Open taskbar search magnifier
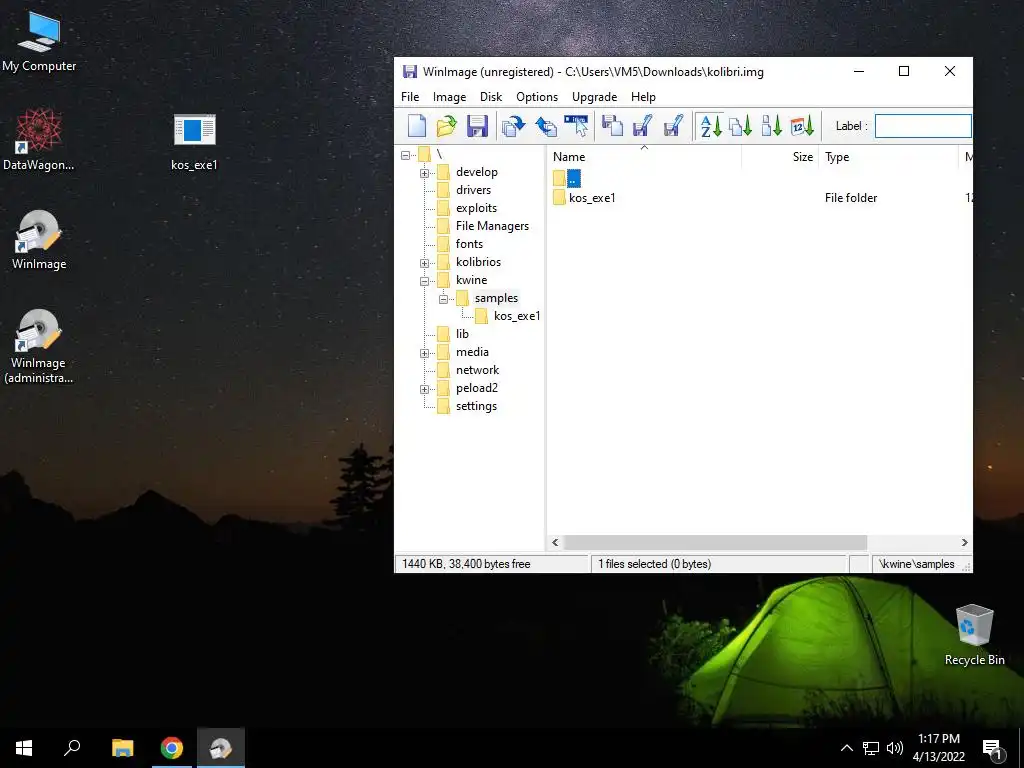This screenshot has height=768, width=1024. (72, 748)
